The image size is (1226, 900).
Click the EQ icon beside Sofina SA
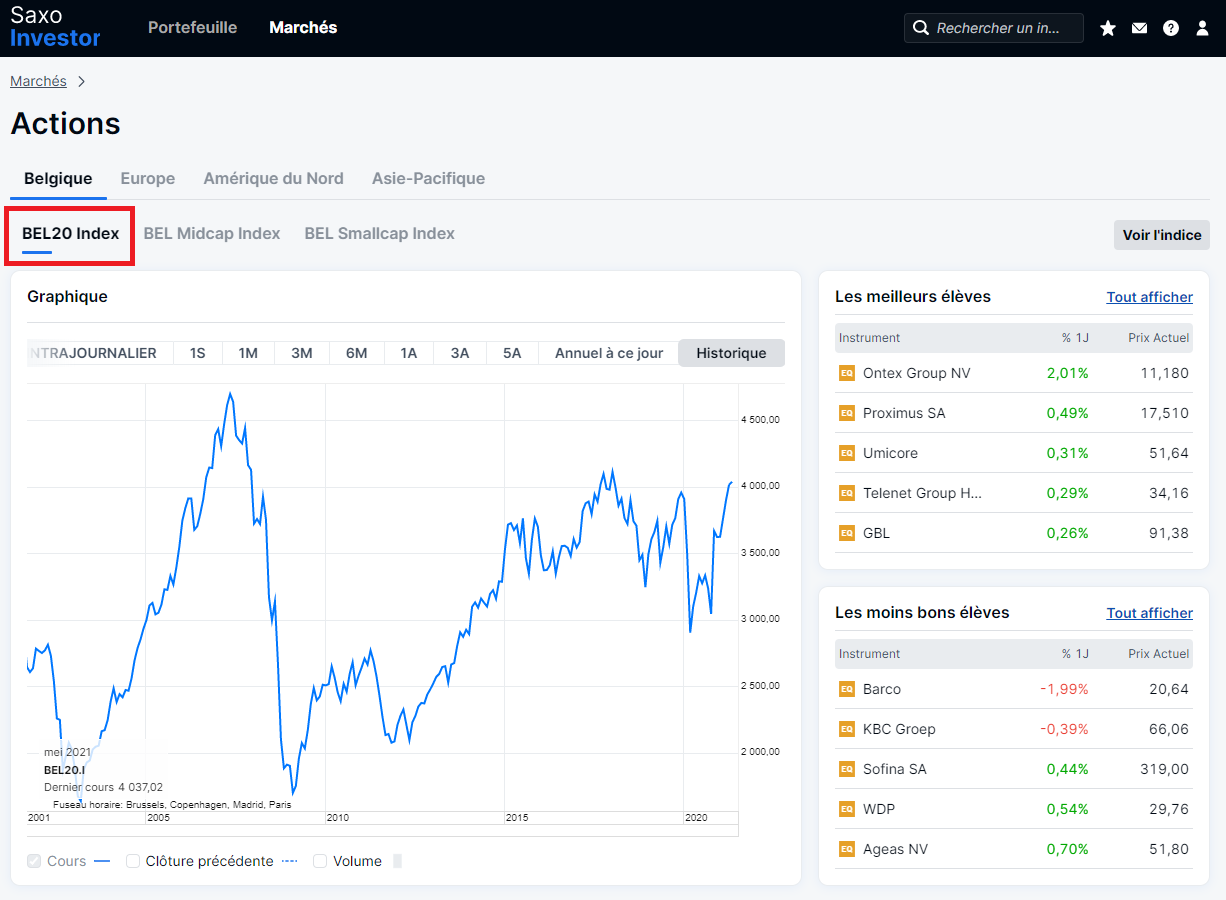[847, 769]
